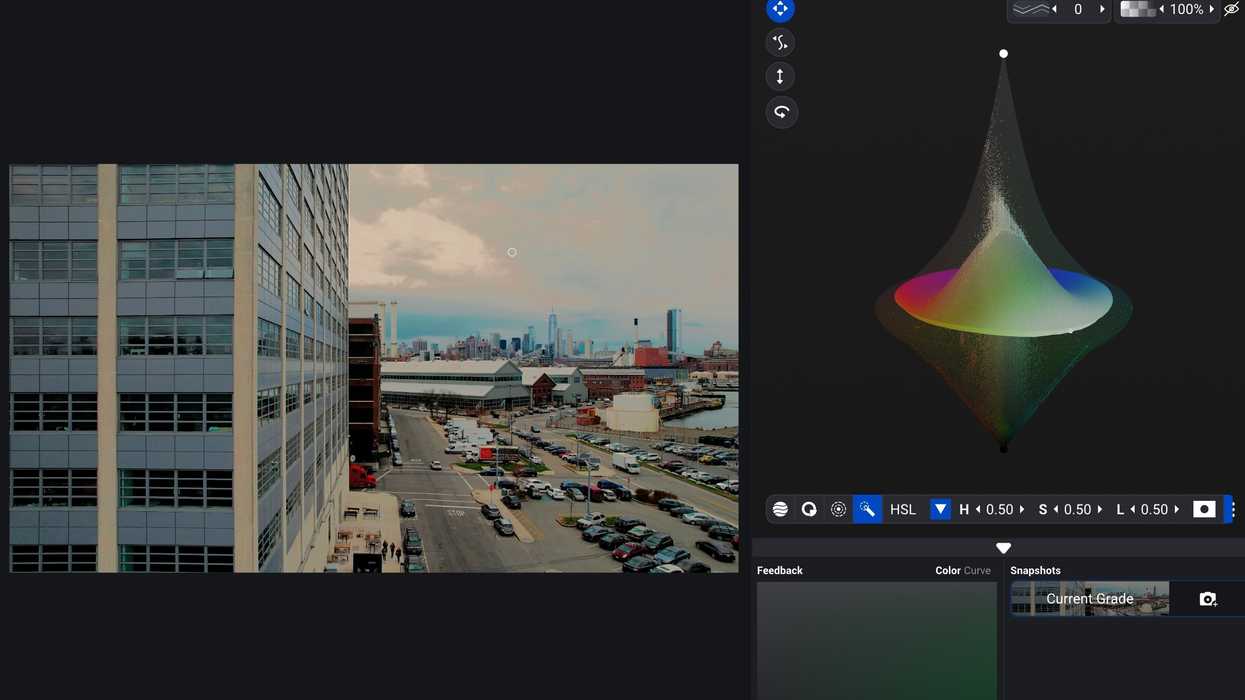This screenshot has width=1245, height=700.
Task: Select the curve bend tool icon
Action: pyautogui.click(x=780, y=42)
